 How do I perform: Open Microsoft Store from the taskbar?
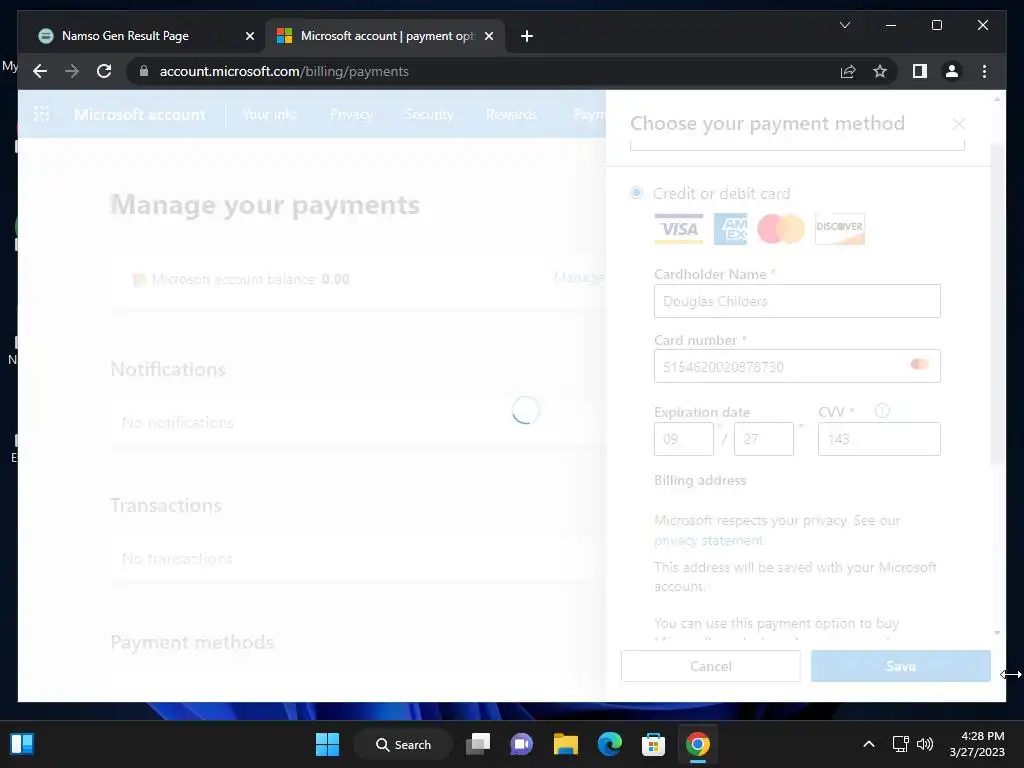point(653,744)
